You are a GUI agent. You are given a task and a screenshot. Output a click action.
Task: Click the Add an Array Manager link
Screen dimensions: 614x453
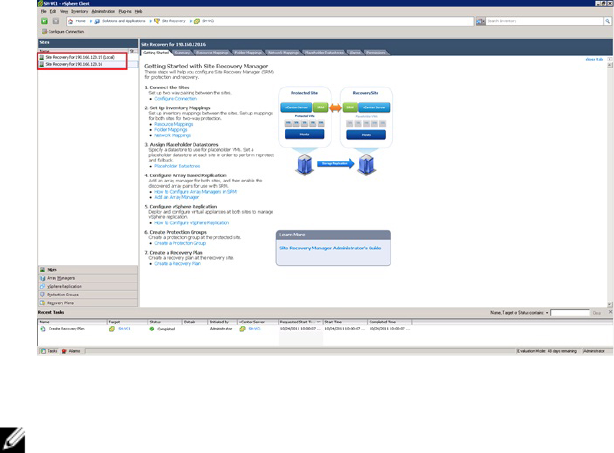point(177,197)
